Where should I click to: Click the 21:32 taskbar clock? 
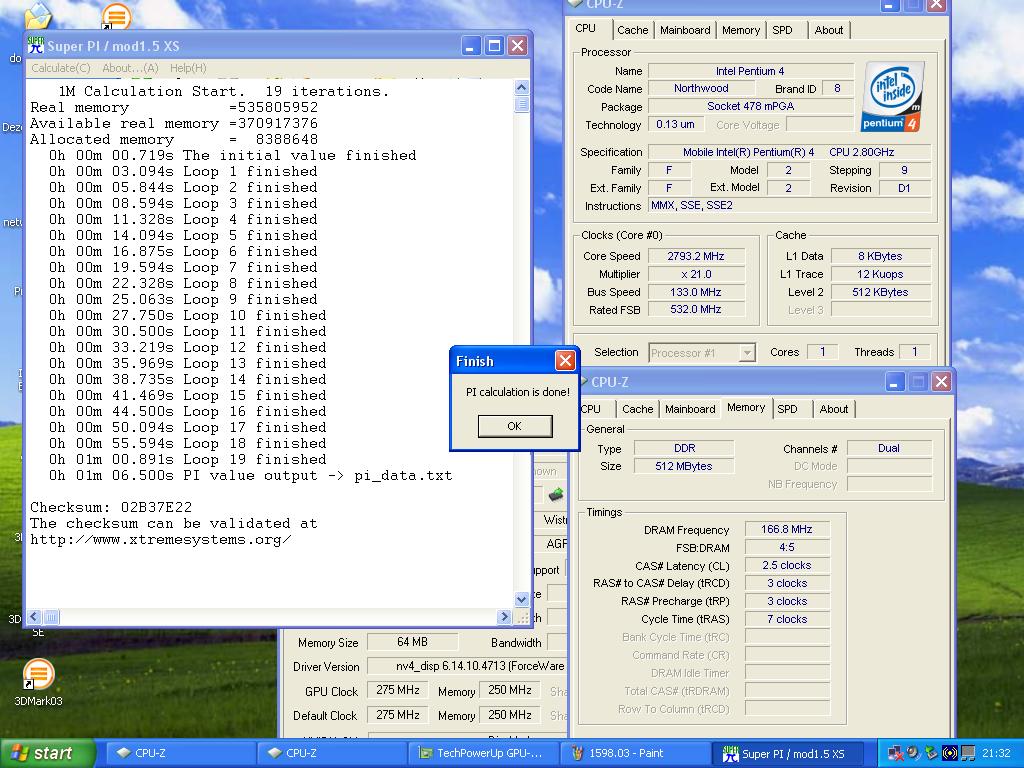click(x=996, y=753)
